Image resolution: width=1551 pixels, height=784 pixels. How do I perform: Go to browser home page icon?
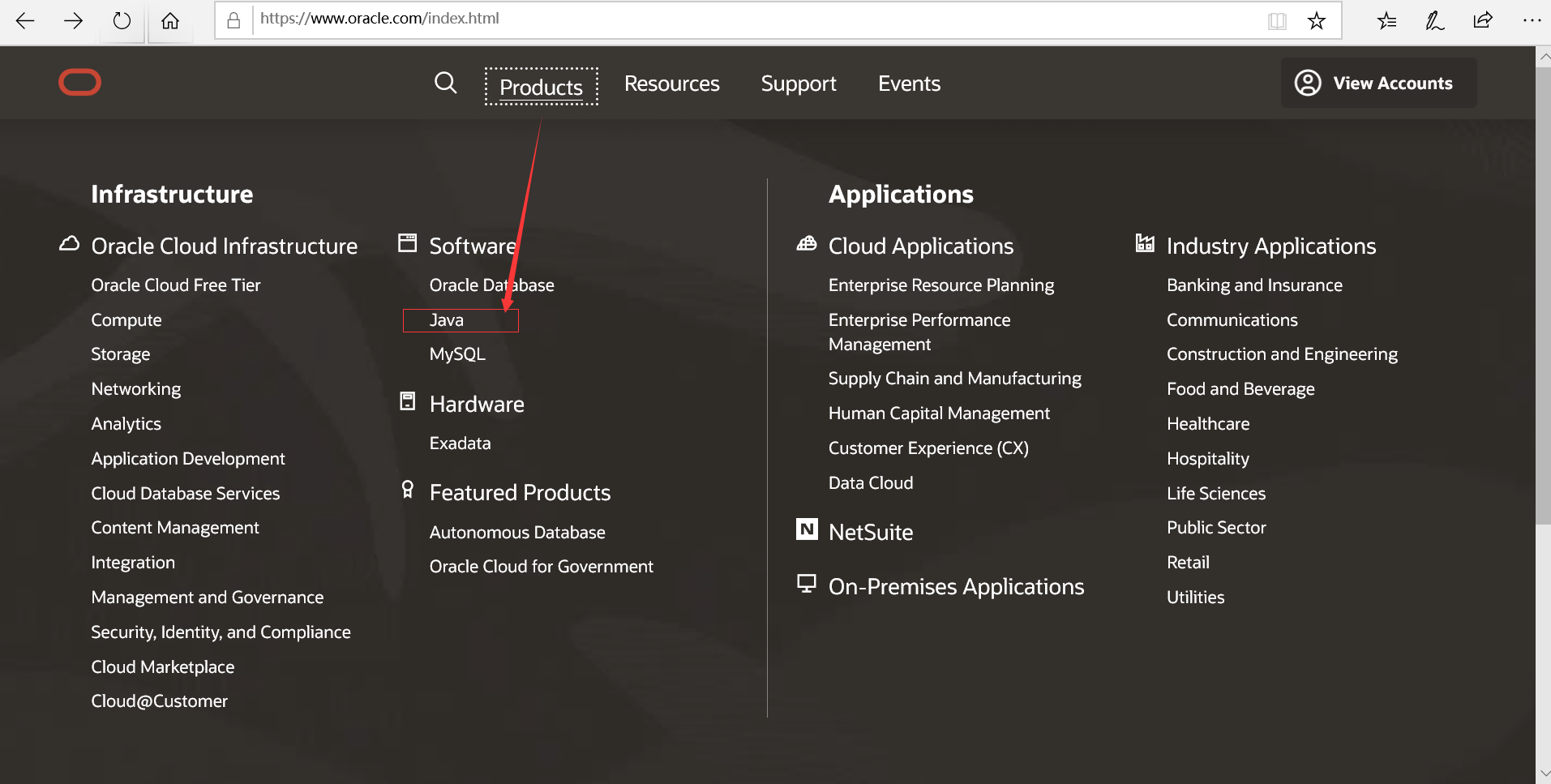(170, 21)
